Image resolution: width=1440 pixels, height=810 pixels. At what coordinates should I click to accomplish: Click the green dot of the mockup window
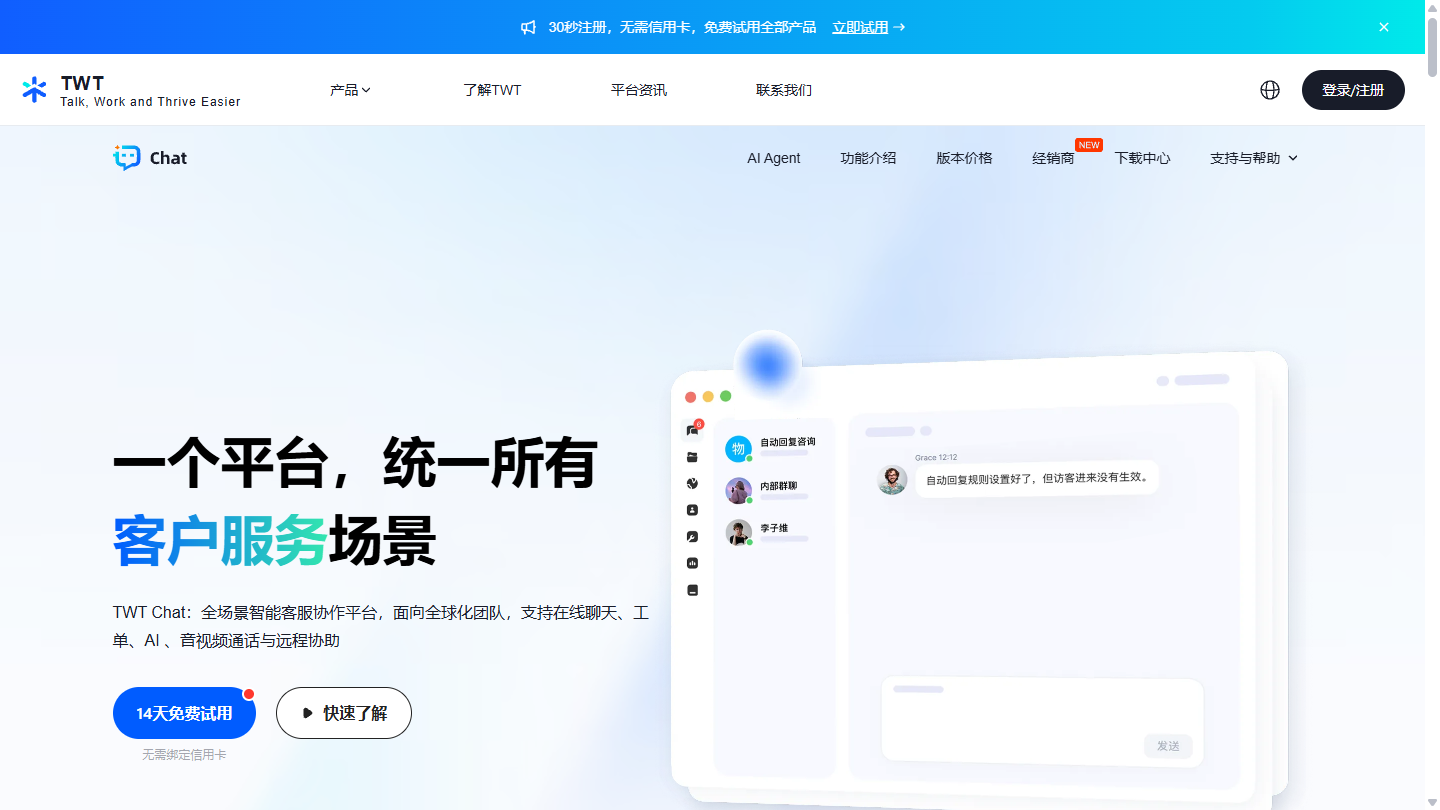(x=726, y=396)
